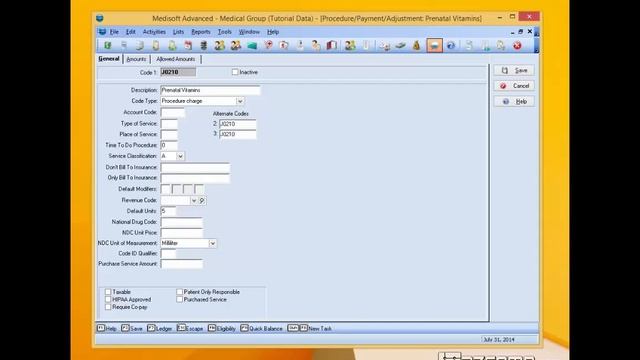640x360 pixels.
Task: Open the Activities menu
Action: point(154,31)
